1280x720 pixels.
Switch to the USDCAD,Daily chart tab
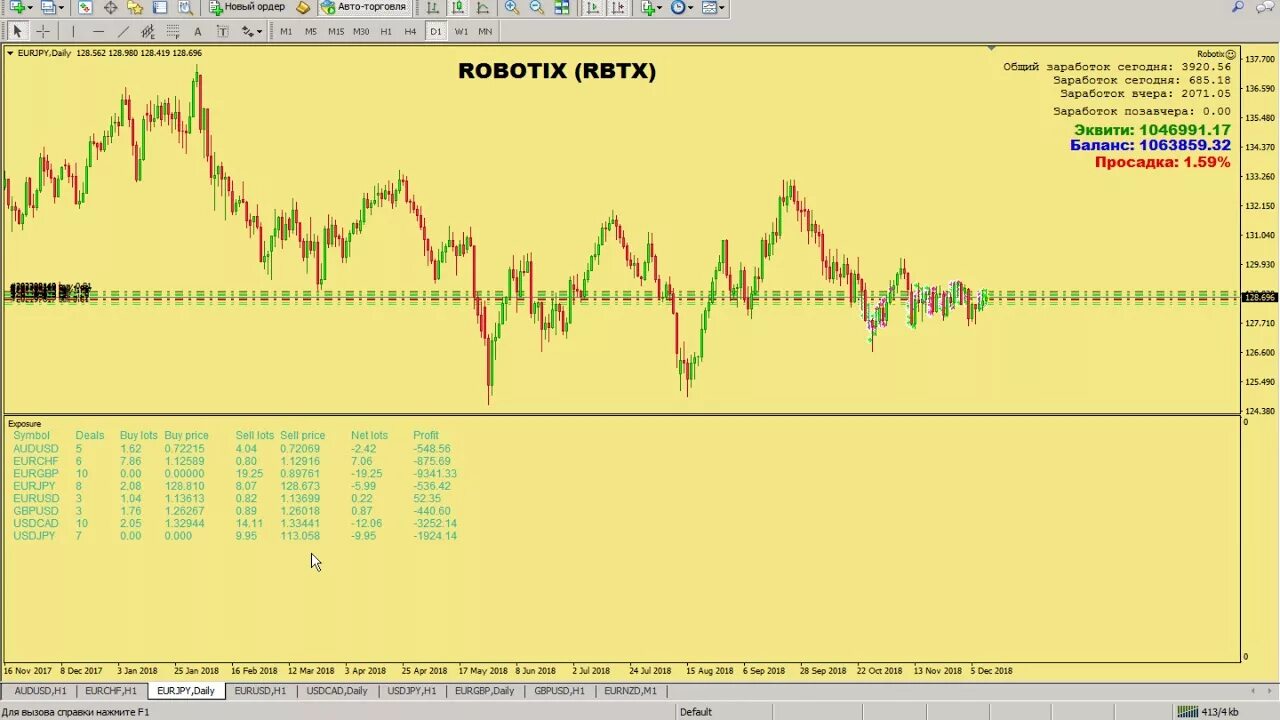[x=337, y=690]
